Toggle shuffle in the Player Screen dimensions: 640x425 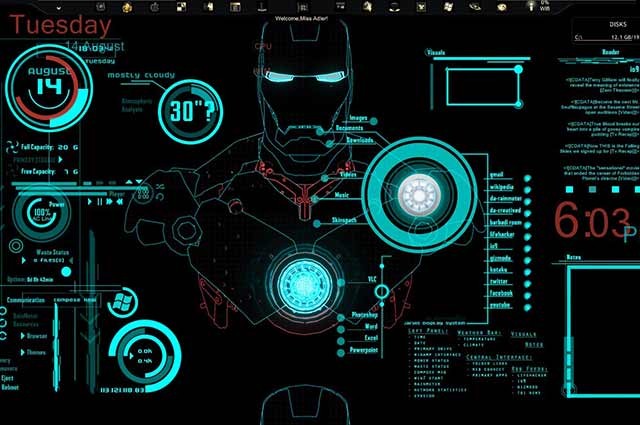click(160, 187)
